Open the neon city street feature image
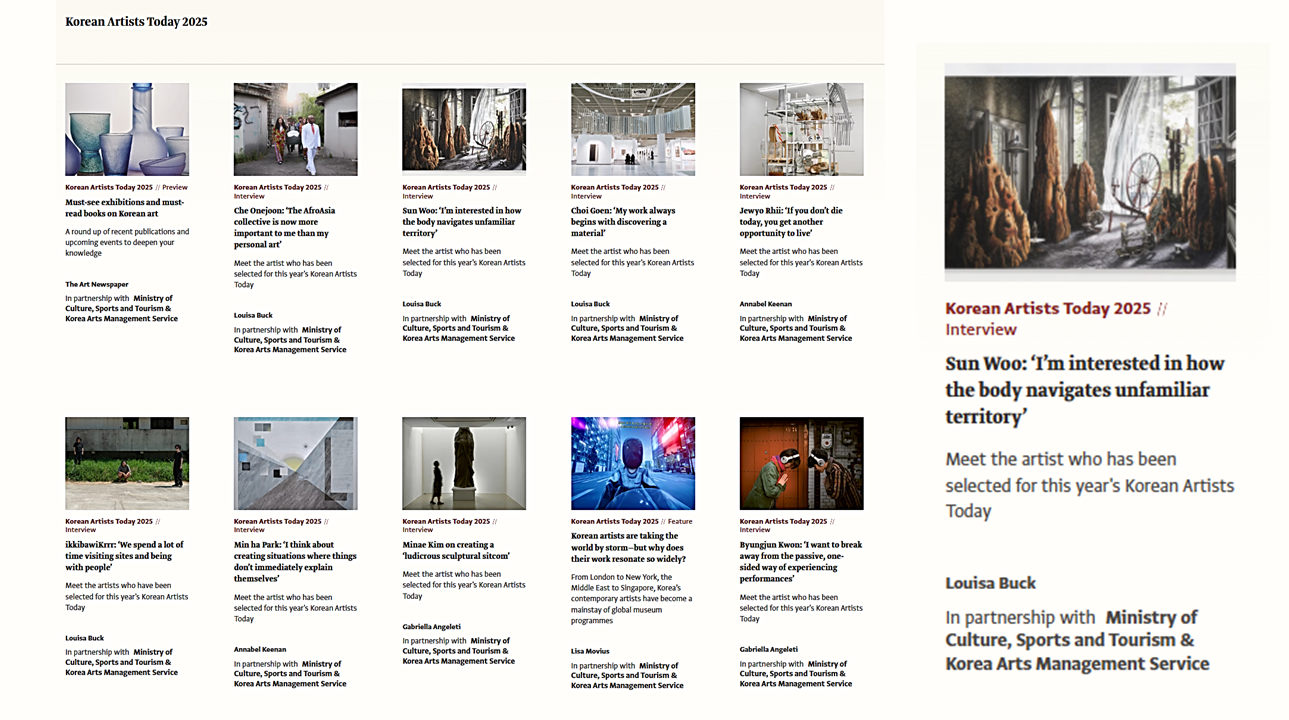 point(632,463)
